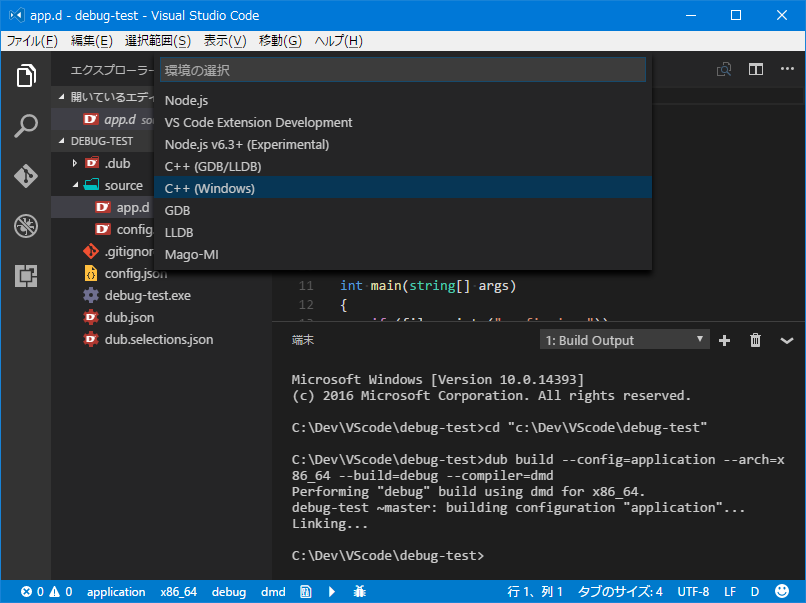
Task: Click the feedback smiley icon
Action: click(x=782, y=591)
